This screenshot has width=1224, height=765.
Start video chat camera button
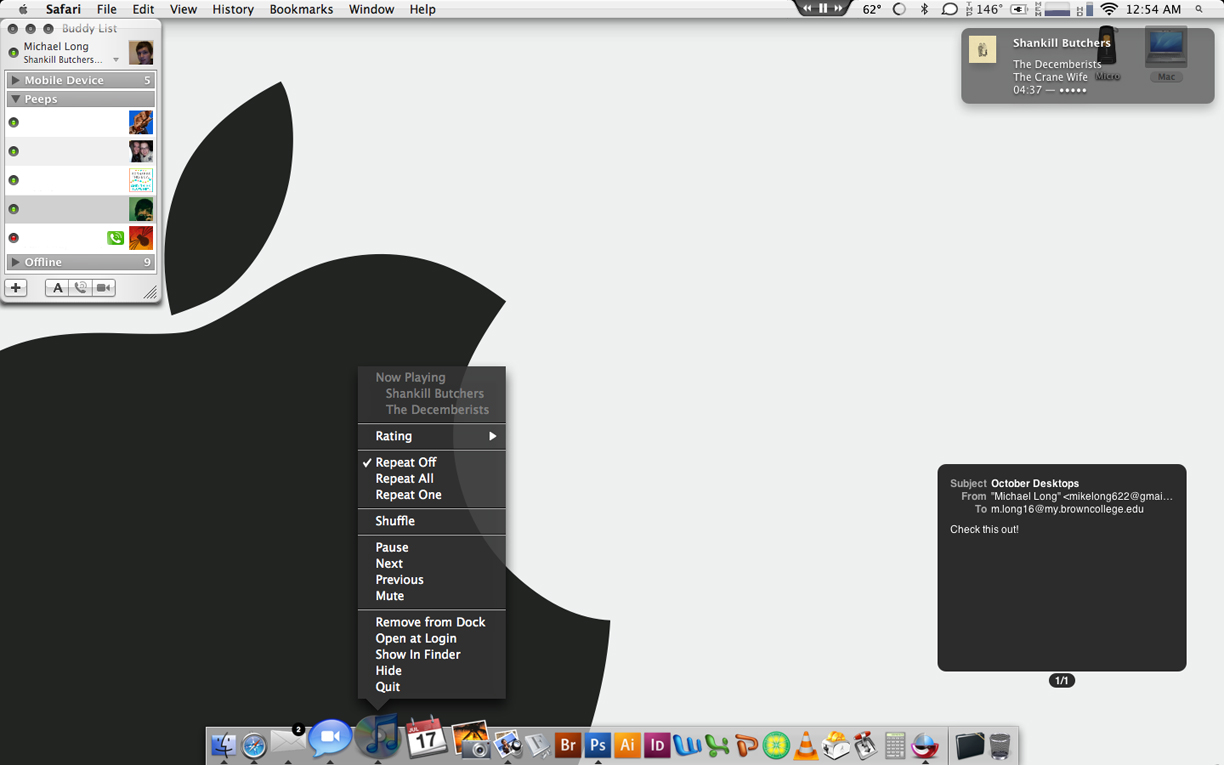click(x=104, y=288)
